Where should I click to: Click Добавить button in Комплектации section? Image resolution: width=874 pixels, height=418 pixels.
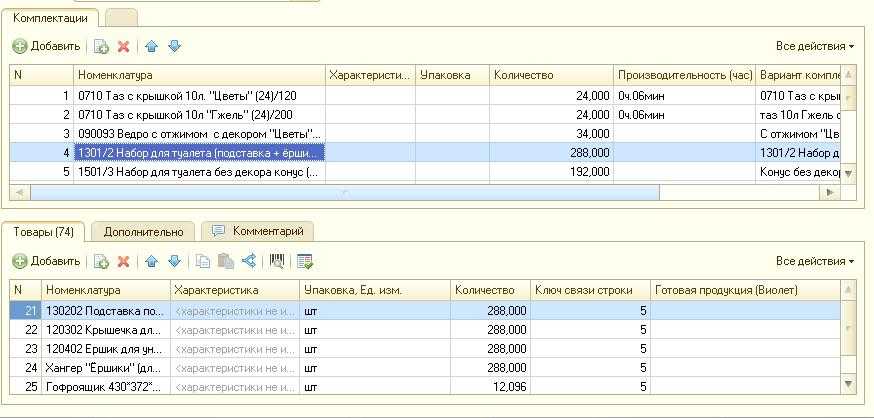(x=47, y=46)
